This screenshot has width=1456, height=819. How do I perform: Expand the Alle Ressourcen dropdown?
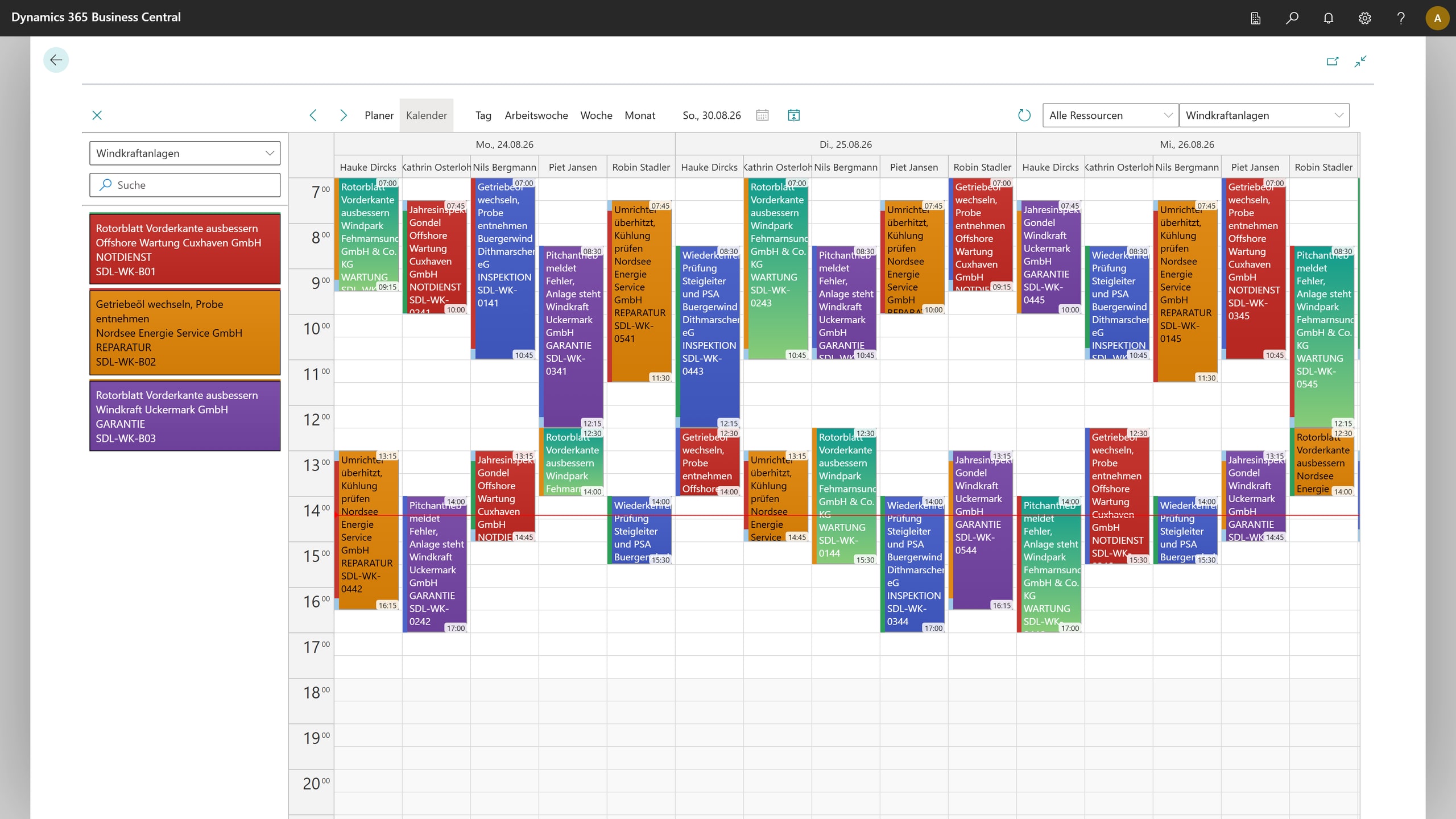point(1110,115)
